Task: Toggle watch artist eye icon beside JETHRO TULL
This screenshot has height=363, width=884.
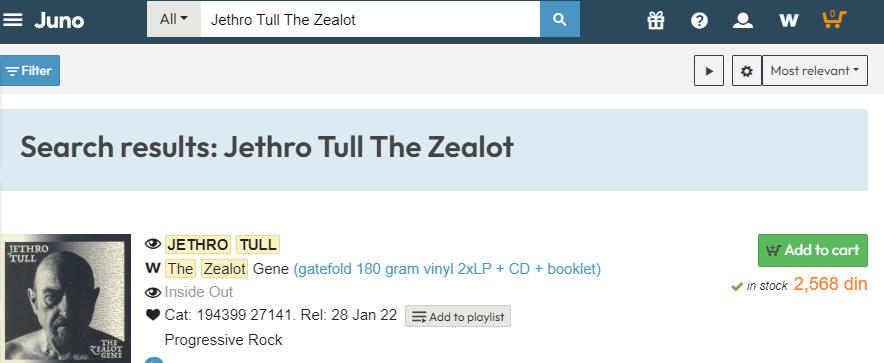Action: click(x=153, y=245)
